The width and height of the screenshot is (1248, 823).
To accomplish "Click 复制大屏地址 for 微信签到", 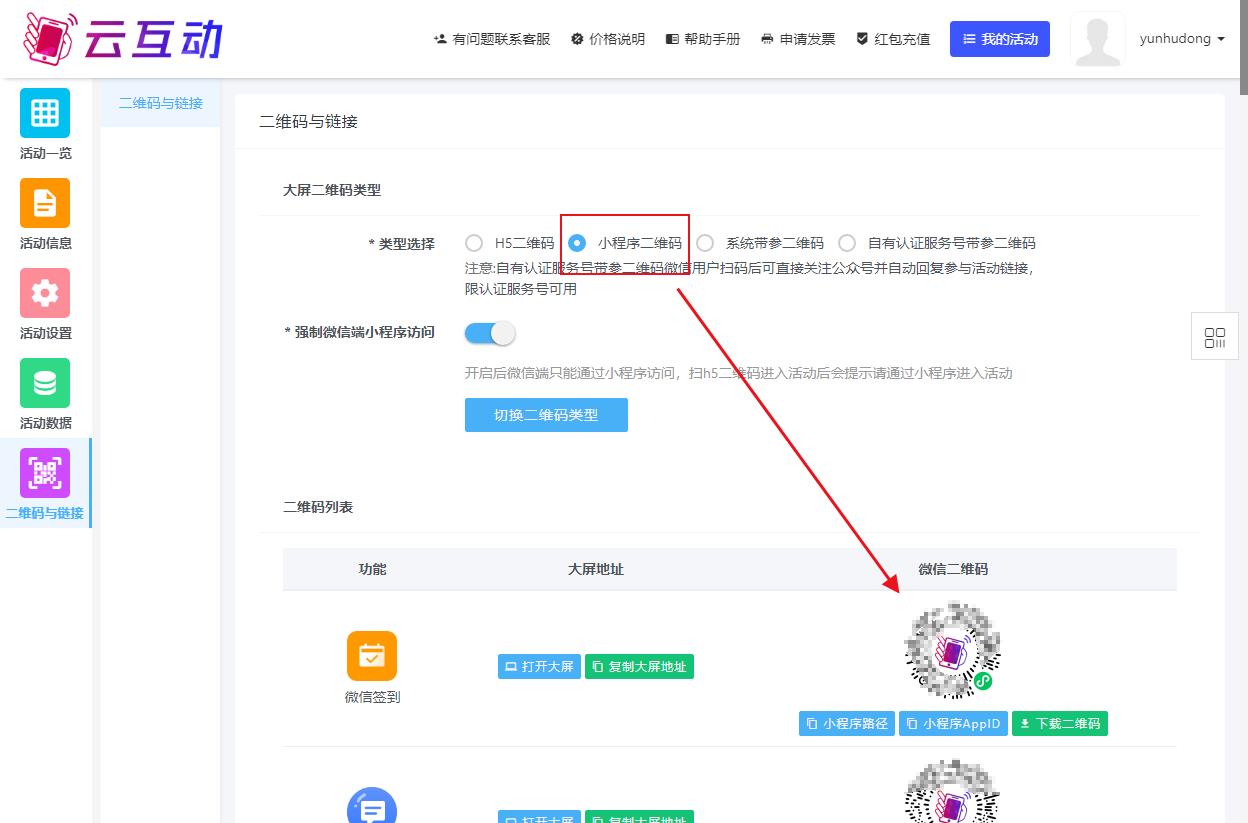I will [639, 666].
